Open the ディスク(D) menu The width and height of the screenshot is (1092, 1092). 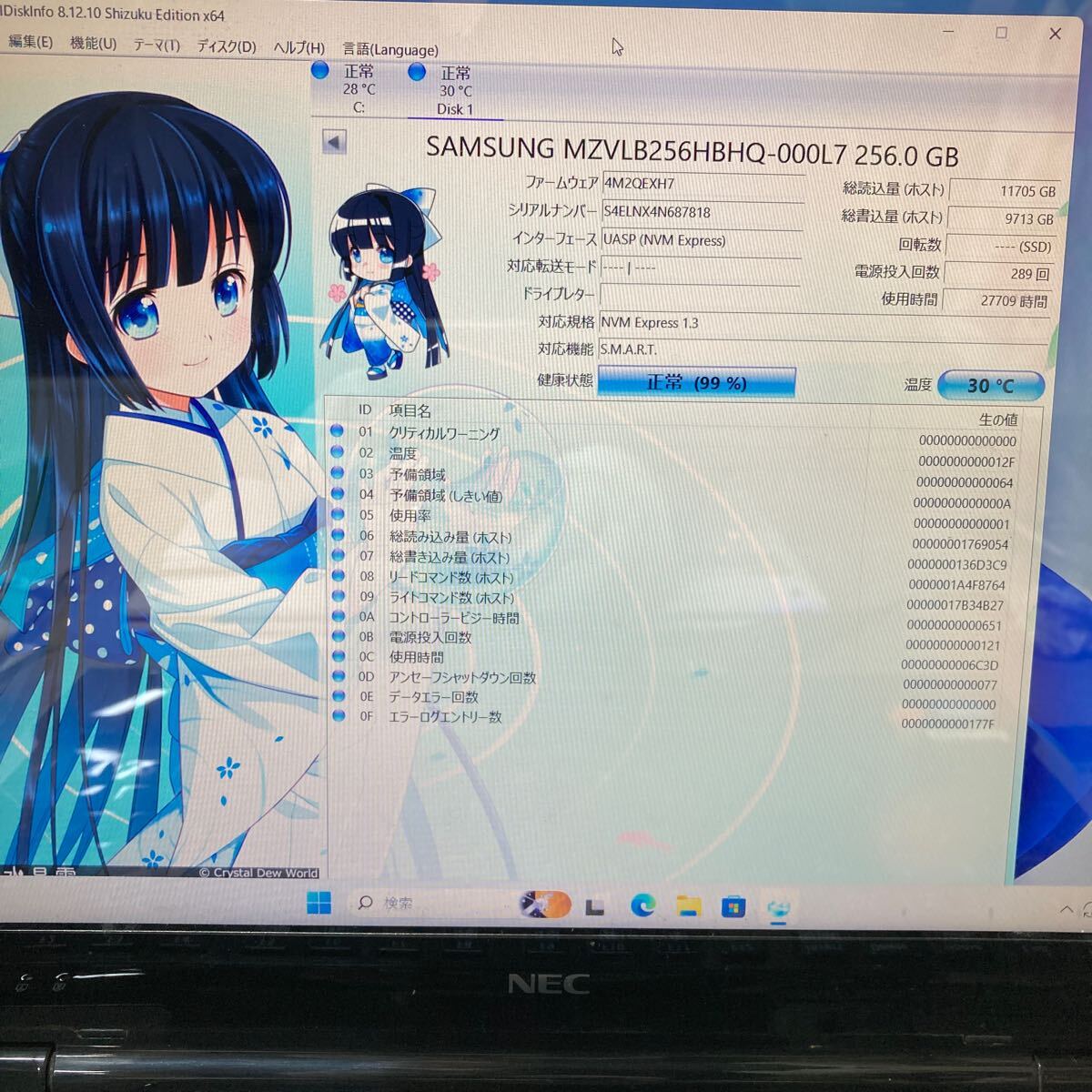(x=227, y=46)
